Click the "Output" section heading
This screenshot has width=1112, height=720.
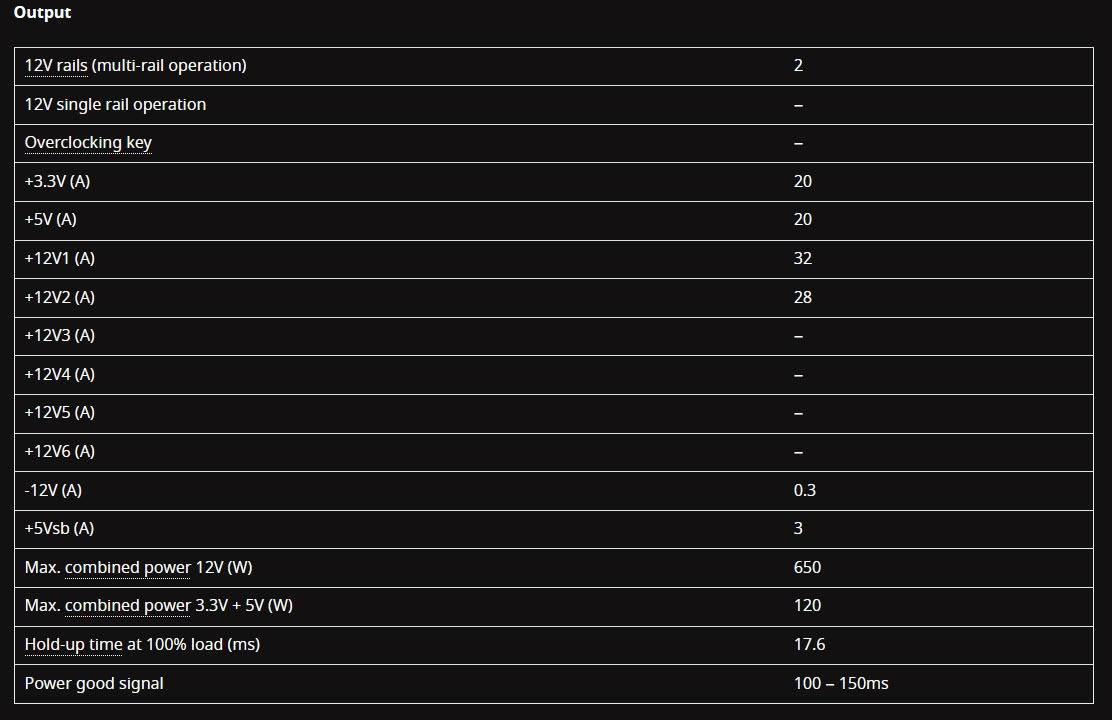(42, 13)
